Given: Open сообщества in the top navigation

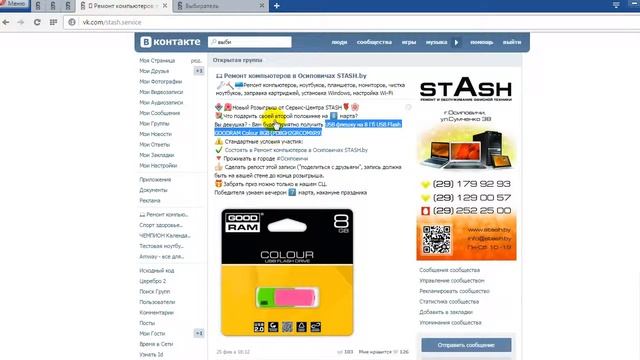Looking at the screenshot, I should tap(374, 42).
